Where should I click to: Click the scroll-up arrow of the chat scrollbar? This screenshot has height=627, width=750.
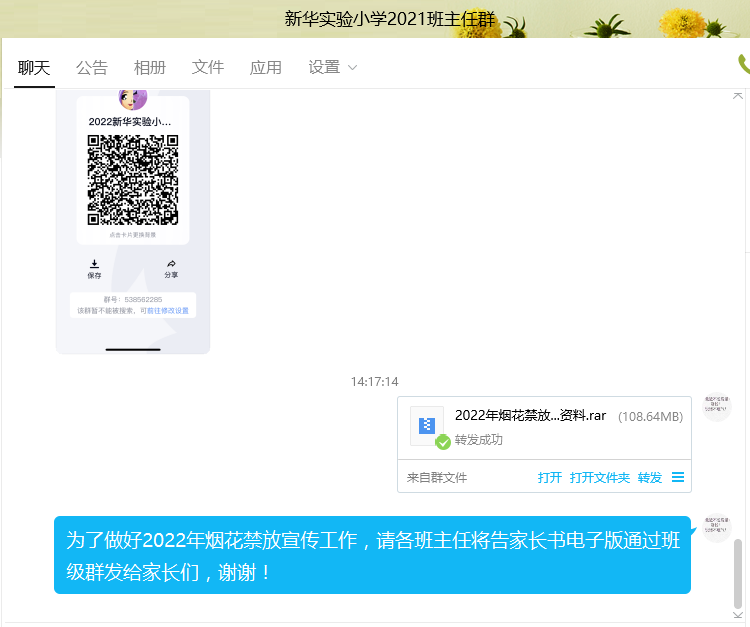(x=738, y=96)
